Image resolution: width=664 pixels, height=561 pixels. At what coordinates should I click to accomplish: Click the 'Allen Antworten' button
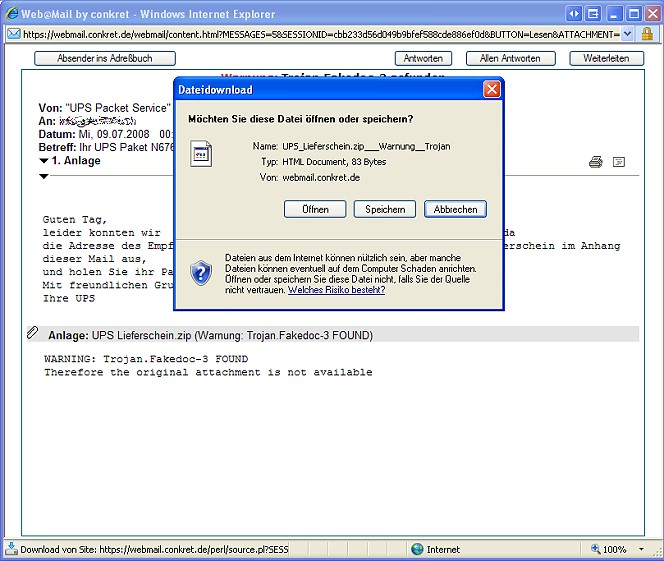pyautogui.click(x=510, y=58)
